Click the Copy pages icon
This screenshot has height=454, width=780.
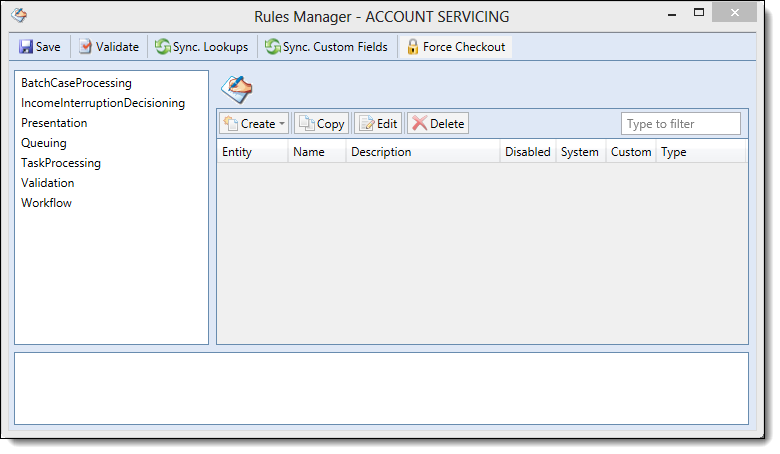[306, 123]
